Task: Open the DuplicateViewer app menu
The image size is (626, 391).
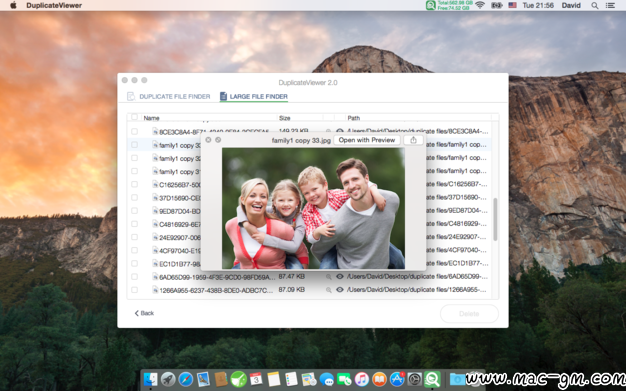Action: 54,5
